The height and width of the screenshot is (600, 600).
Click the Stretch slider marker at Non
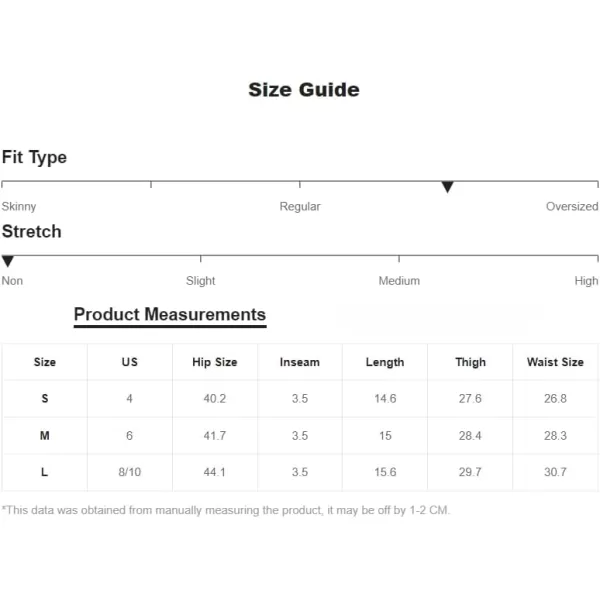[8, 261]
